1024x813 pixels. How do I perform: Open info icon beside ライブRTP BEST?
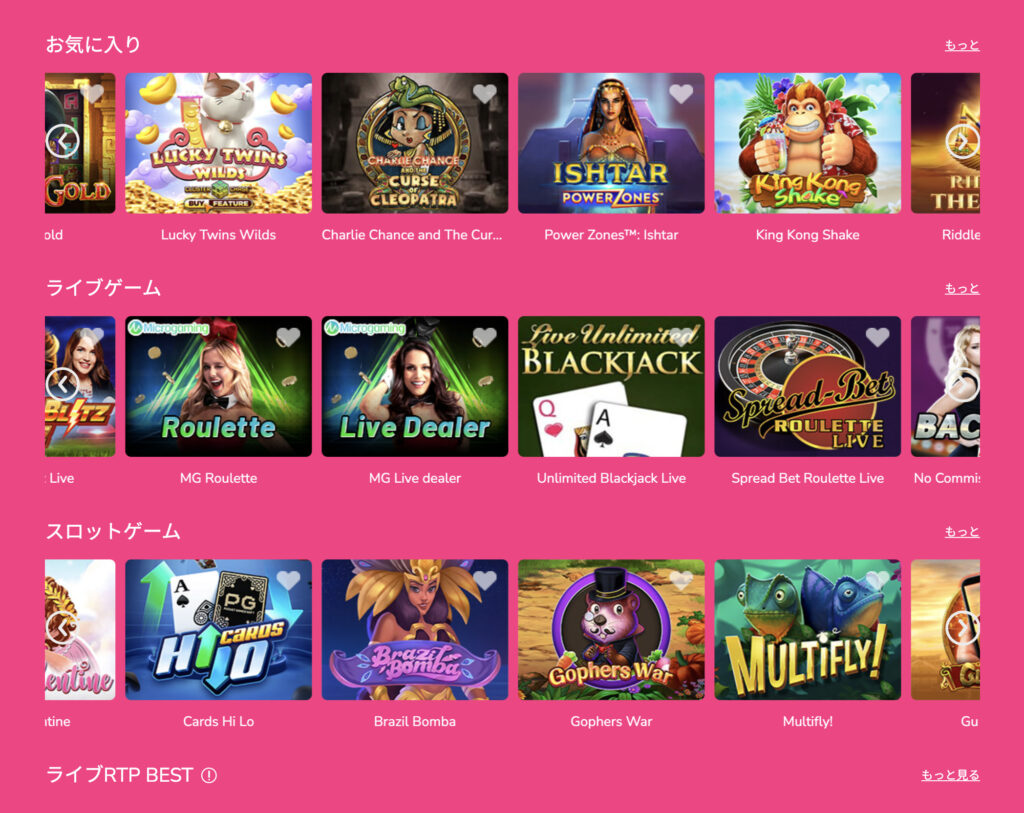pos(209,775)
